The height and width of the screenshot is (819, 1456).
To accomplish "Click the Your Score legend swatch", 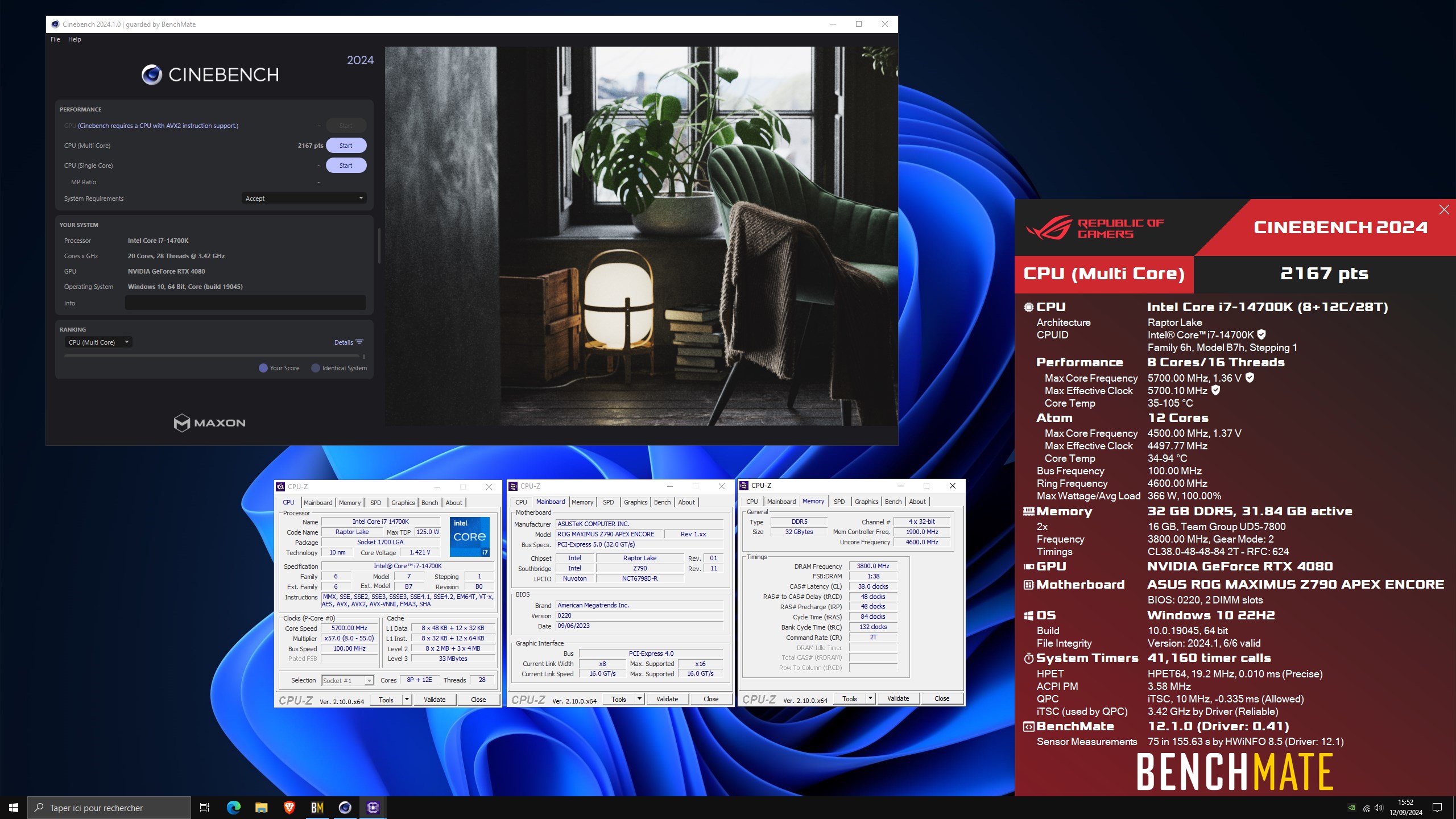I will [x=263, y=368].
